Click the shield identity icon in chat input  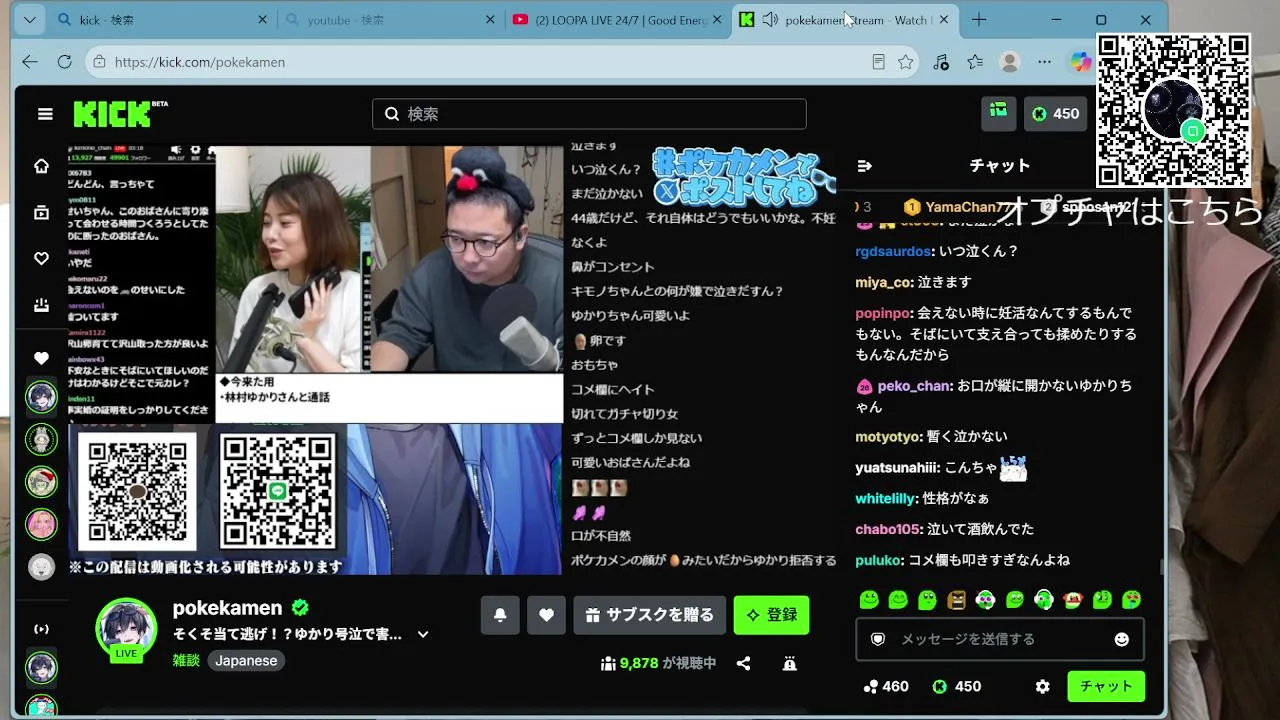(878, 639)
